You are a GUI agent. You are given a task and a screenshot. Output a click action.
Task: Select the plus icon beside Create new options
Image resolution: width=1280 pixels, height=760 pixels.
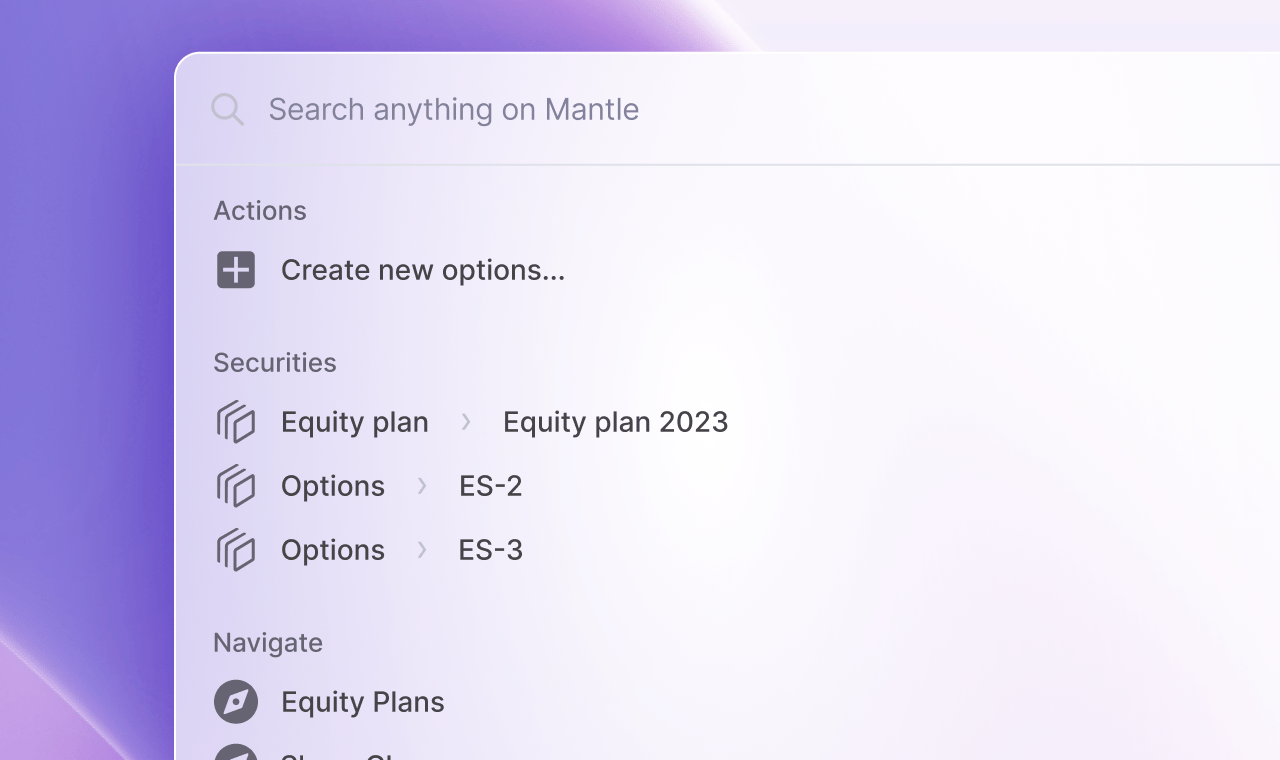click(x=235, y=269)
